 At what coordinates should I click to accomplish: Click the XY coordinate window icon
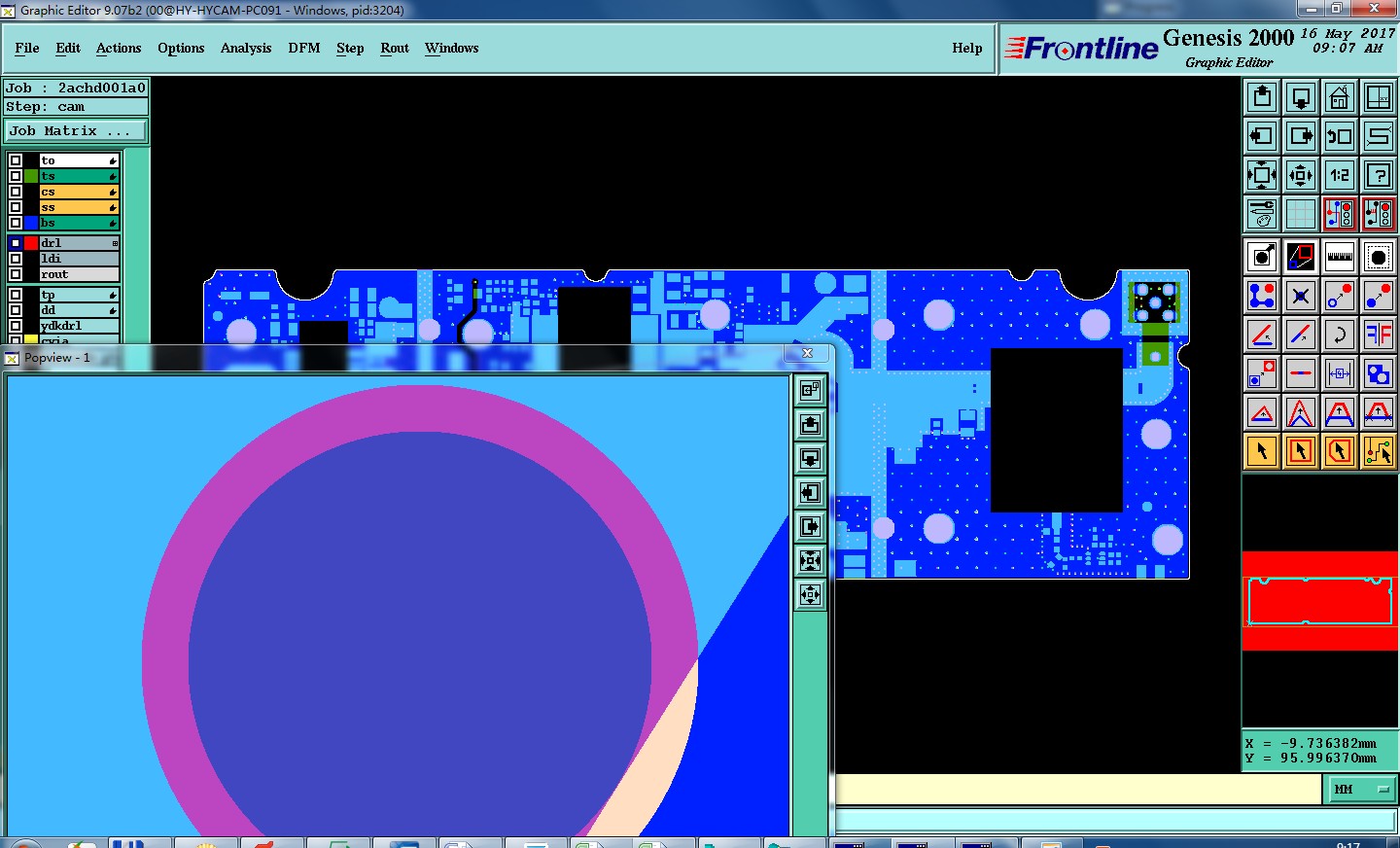pos(1378,97)
